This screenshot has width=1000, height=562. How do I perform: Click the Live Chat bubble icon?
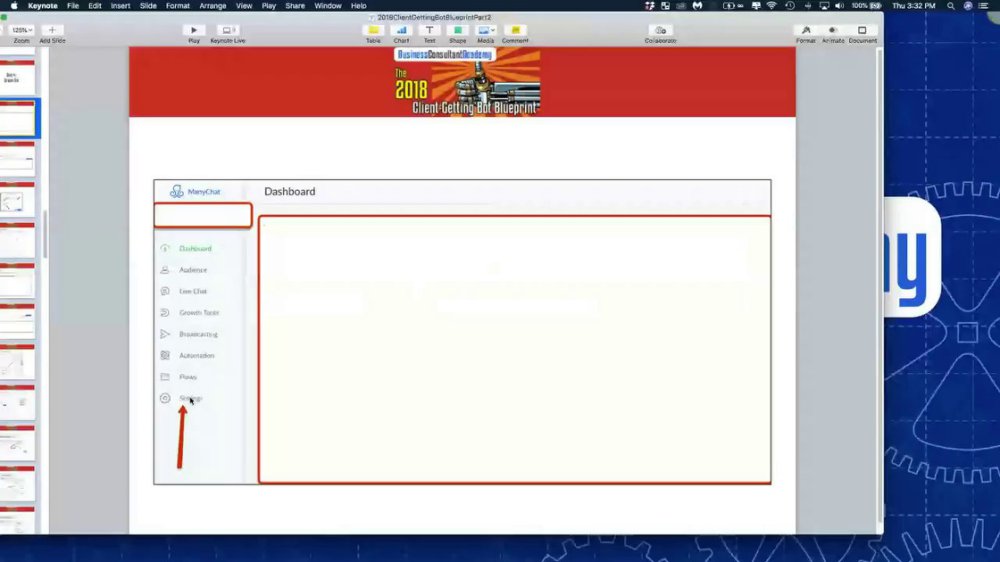(x=165, y=291)
